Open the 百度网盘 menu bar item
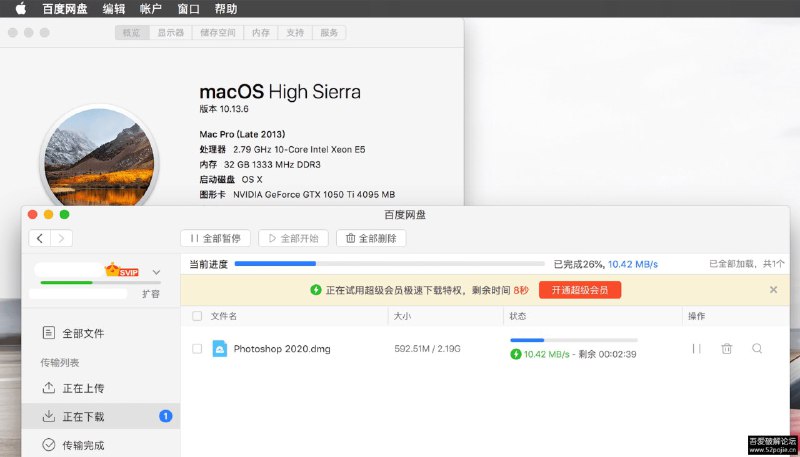This screenshot has height=457, width=800. click(65, 9)
